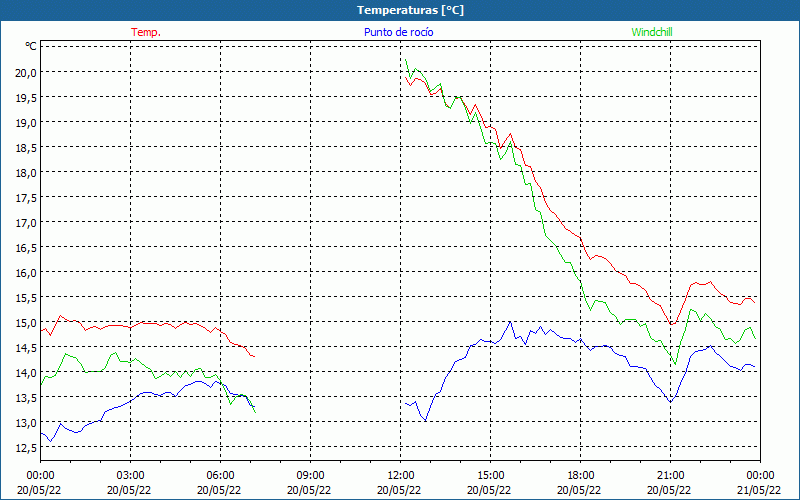800x500 pixels.
Task: Click the 17,5 y-axis value
Action: click(x=26, y=197)
